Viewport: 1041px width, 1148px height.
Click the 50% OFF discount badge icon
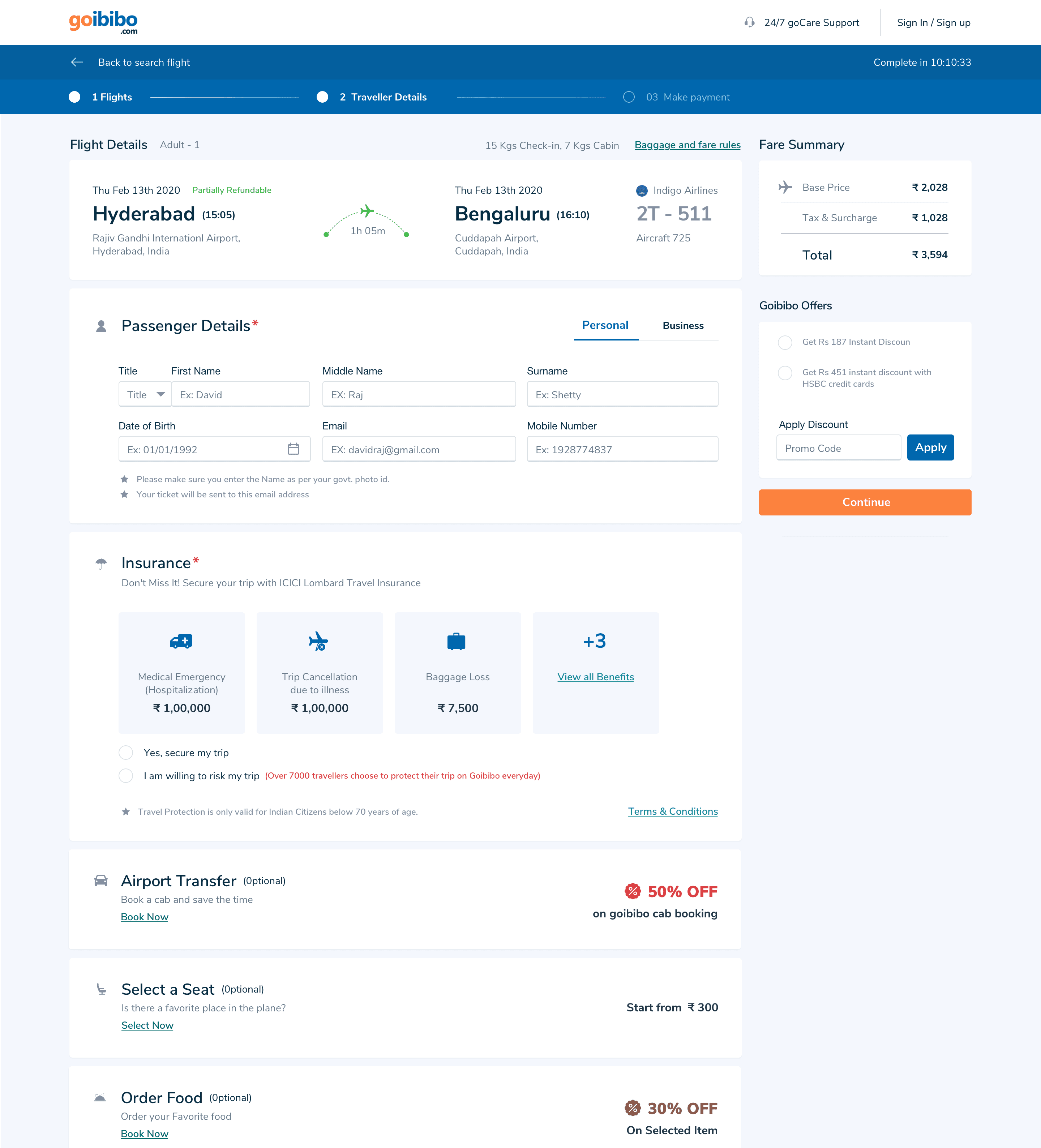[633, 891]
